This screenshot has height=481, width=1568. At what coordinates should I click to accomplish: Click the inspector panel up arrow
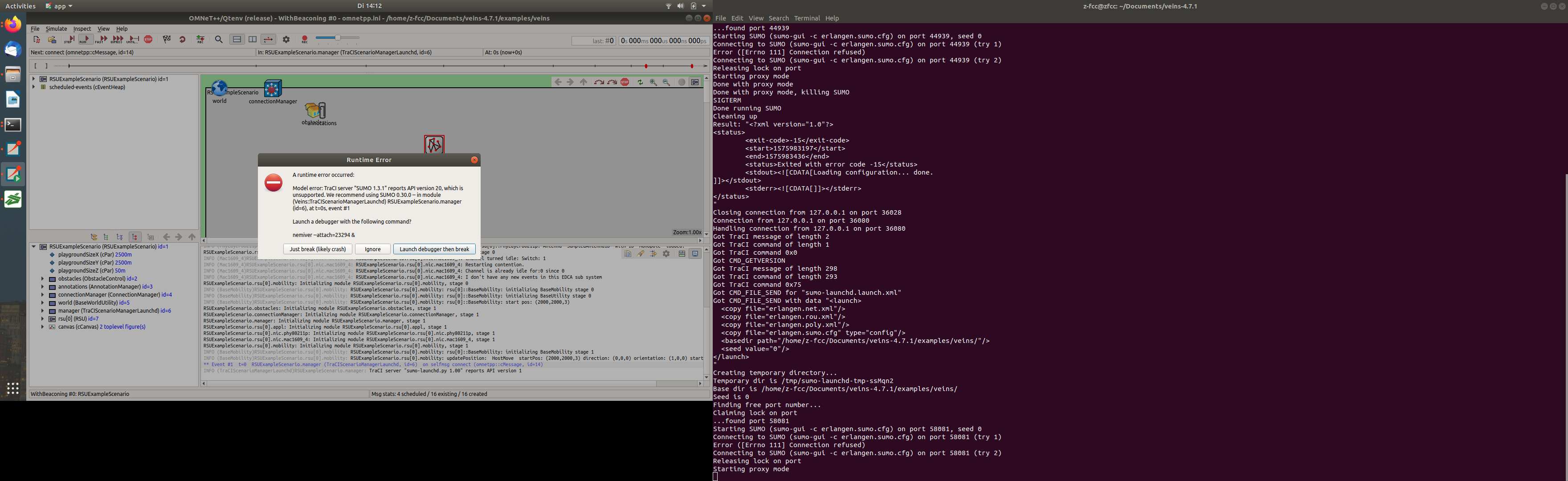192,237
